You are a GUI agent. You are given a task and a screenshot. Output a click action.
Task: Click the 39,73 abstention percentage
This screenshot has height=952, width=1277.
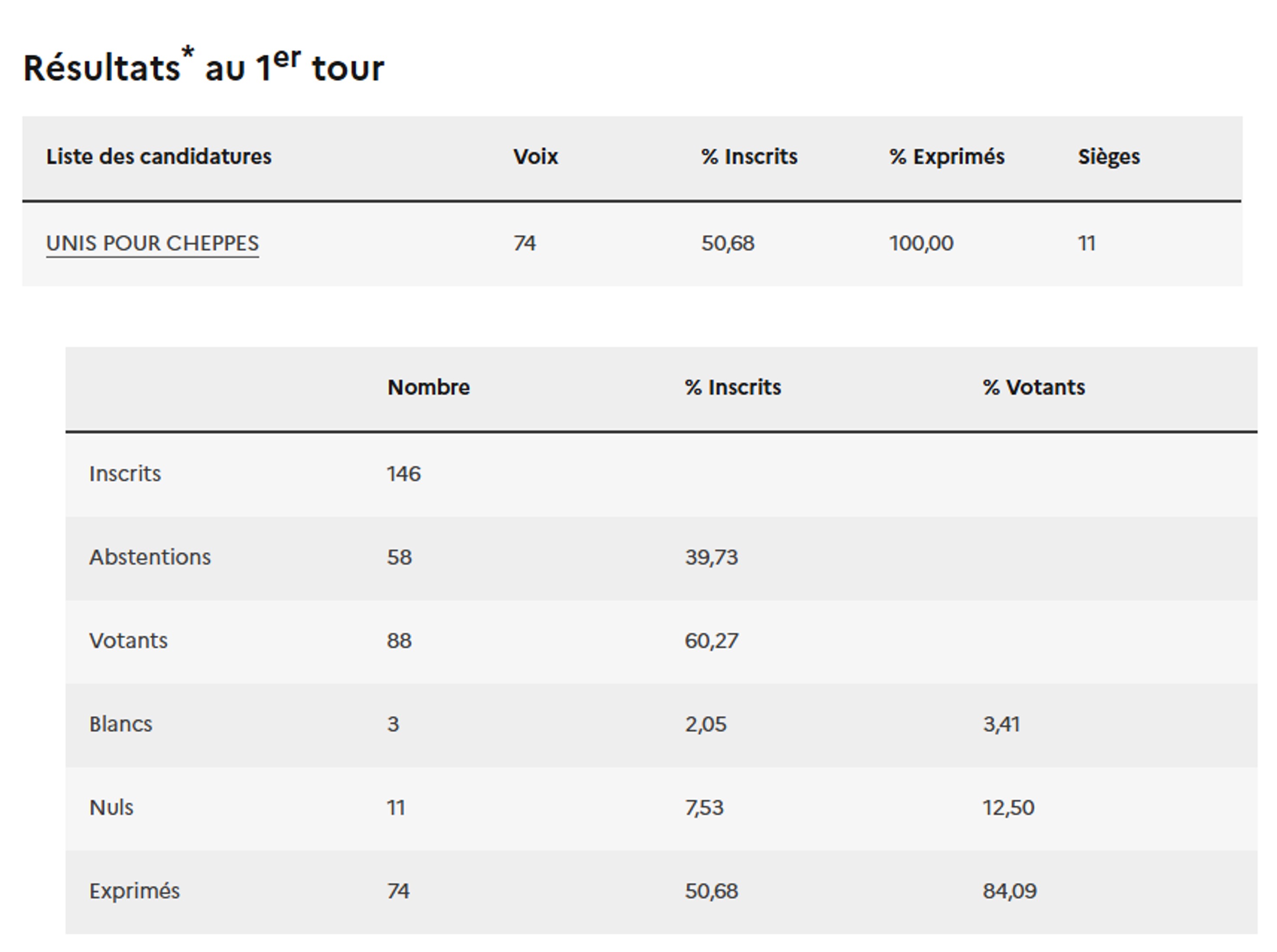coord(711,557)
